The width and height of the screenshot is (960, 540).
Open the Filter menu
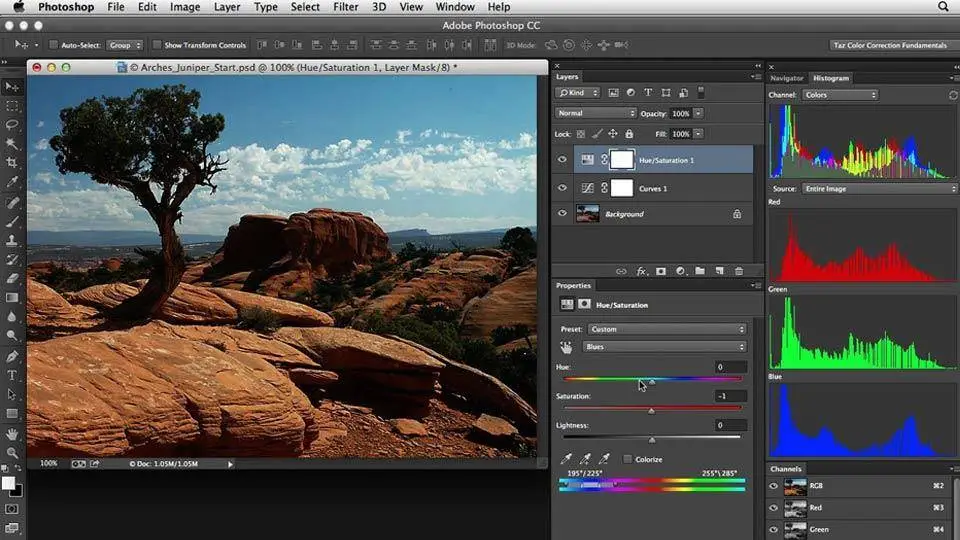pyautogui.click(x=346, y=7)
